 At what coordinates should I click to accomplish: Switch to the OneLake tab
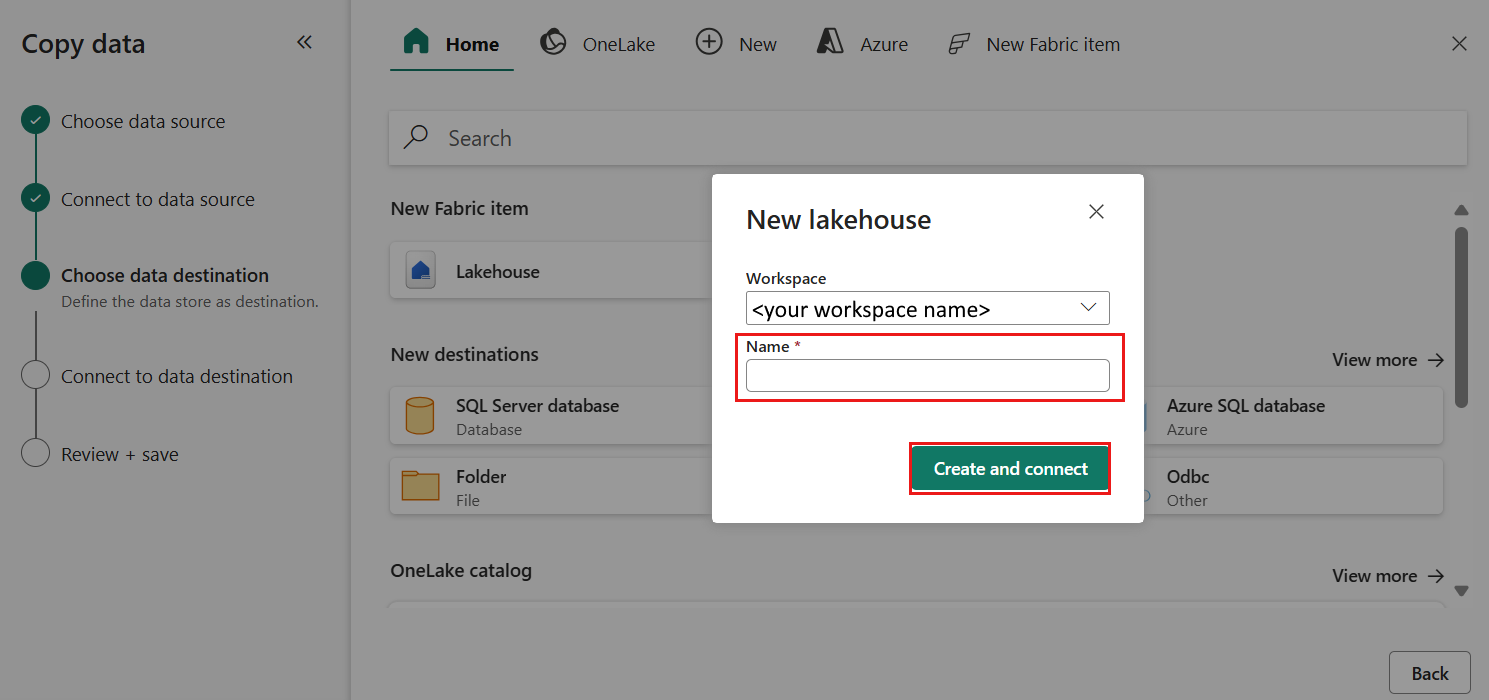[x=598, y=44]
